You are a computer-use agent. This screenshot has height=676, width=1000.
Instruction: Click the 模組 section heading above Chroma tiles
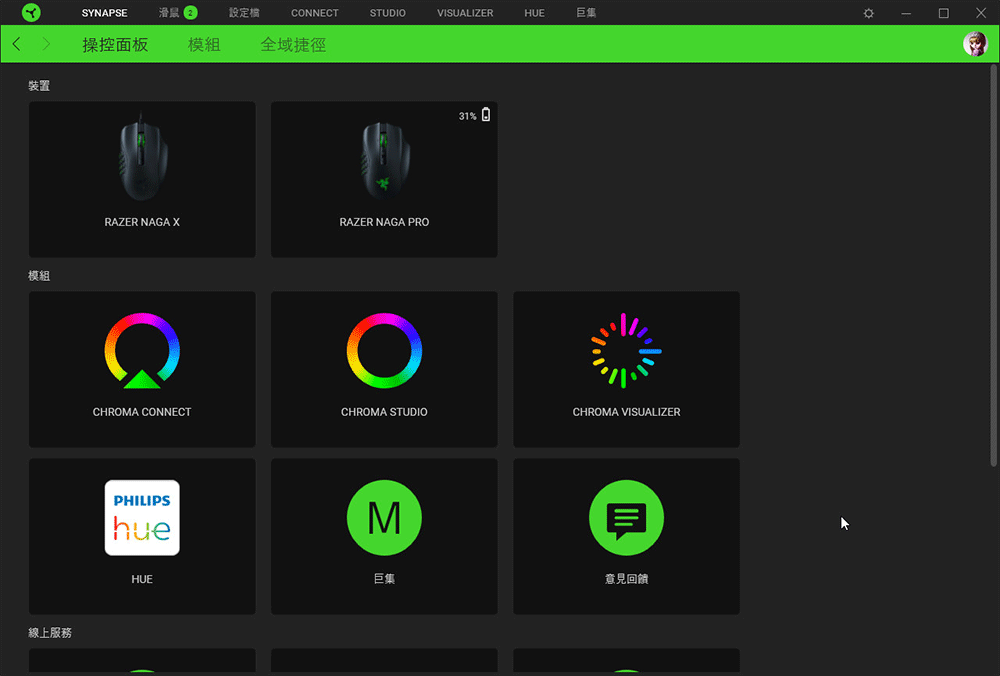[x=39, y=276]
